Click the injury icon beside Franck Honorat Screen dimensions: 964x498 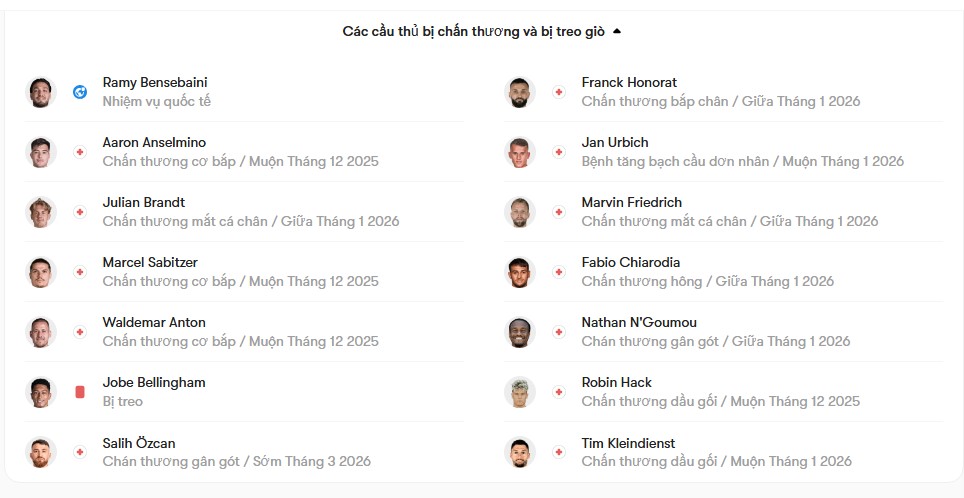point(559,92)
